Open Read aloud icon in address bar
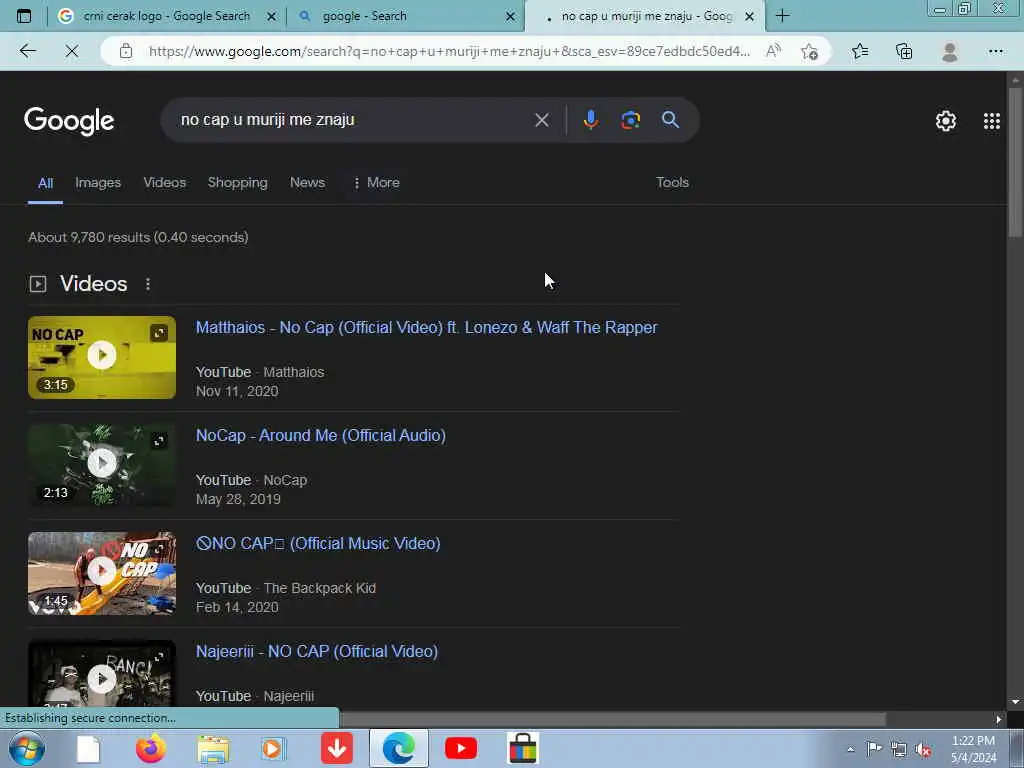This screenshot has width=1024, height=768. tap(773, 51)
